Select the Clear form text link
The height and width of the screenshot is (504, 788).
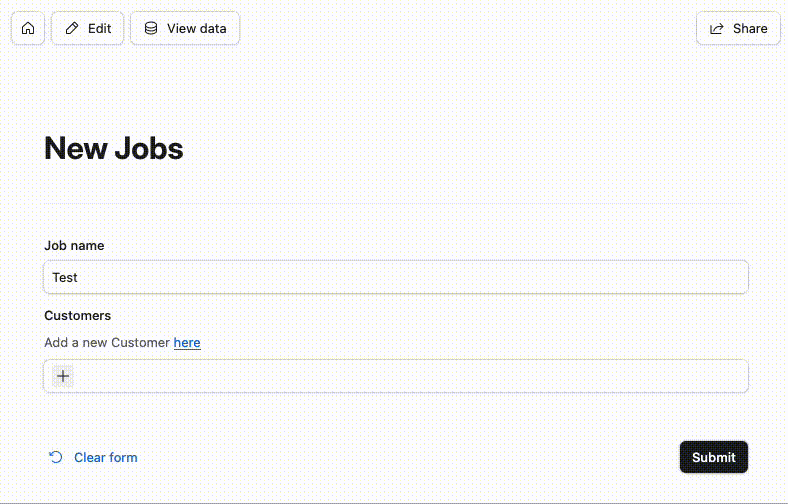[106, 457]
